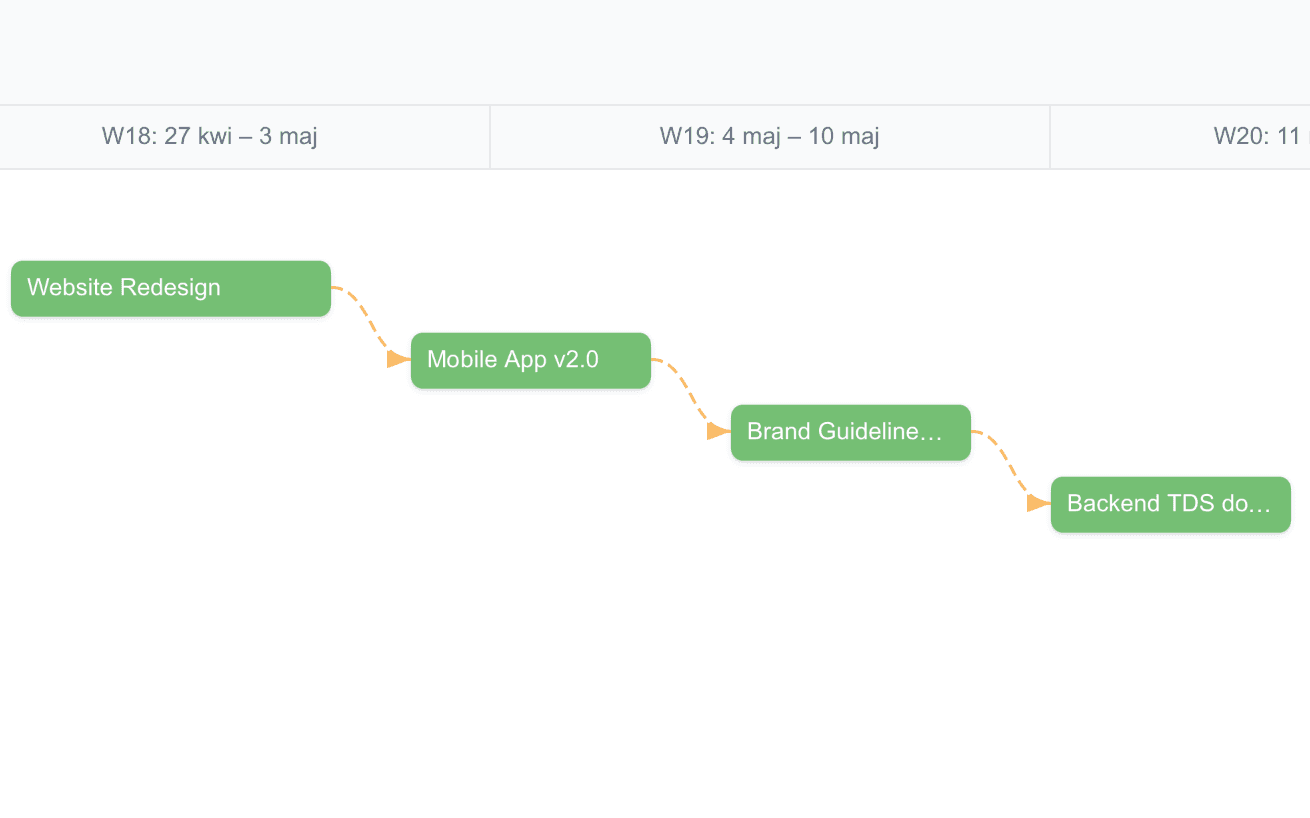Click arrowhead pointing into Mobile App v2.0
Viewport: 1310px width, 818px height.
point(398,359)
